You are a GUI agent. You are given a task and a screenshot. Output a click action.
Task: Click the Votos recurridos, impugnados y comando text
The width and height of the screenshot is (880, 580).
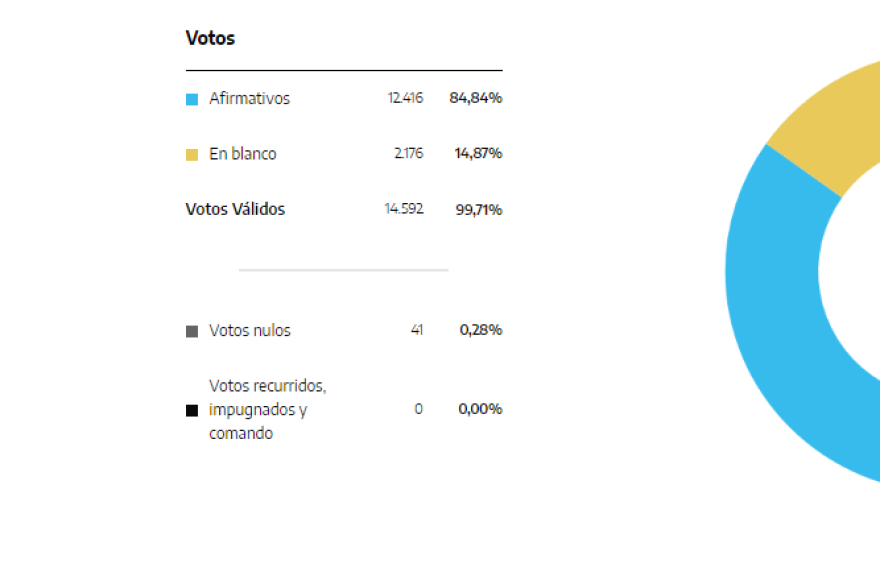pyautogui.click(x=268, y=409)
